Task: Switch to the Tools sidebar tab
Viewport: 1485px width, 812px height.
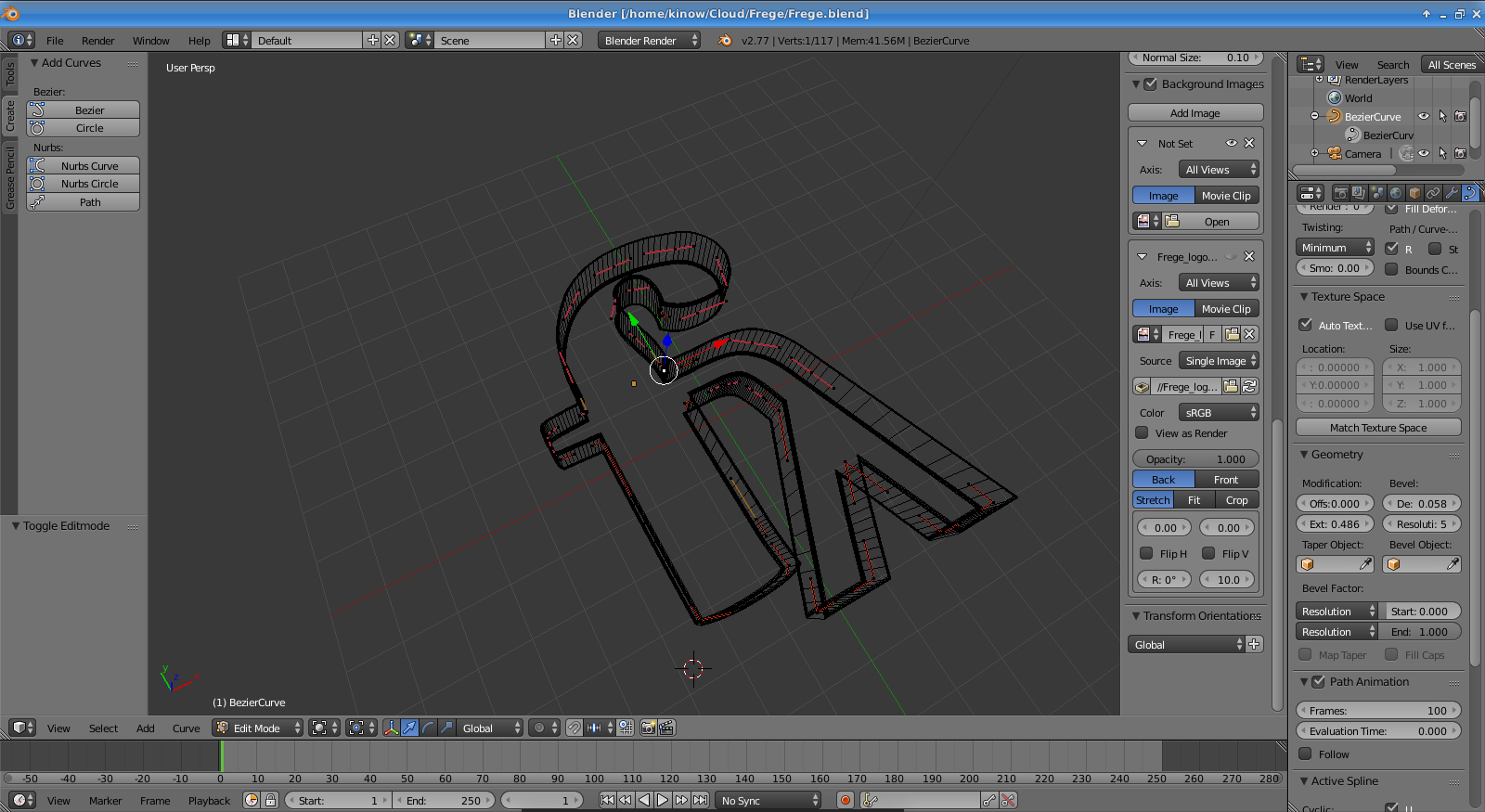Action: click(x=10, y=74)
